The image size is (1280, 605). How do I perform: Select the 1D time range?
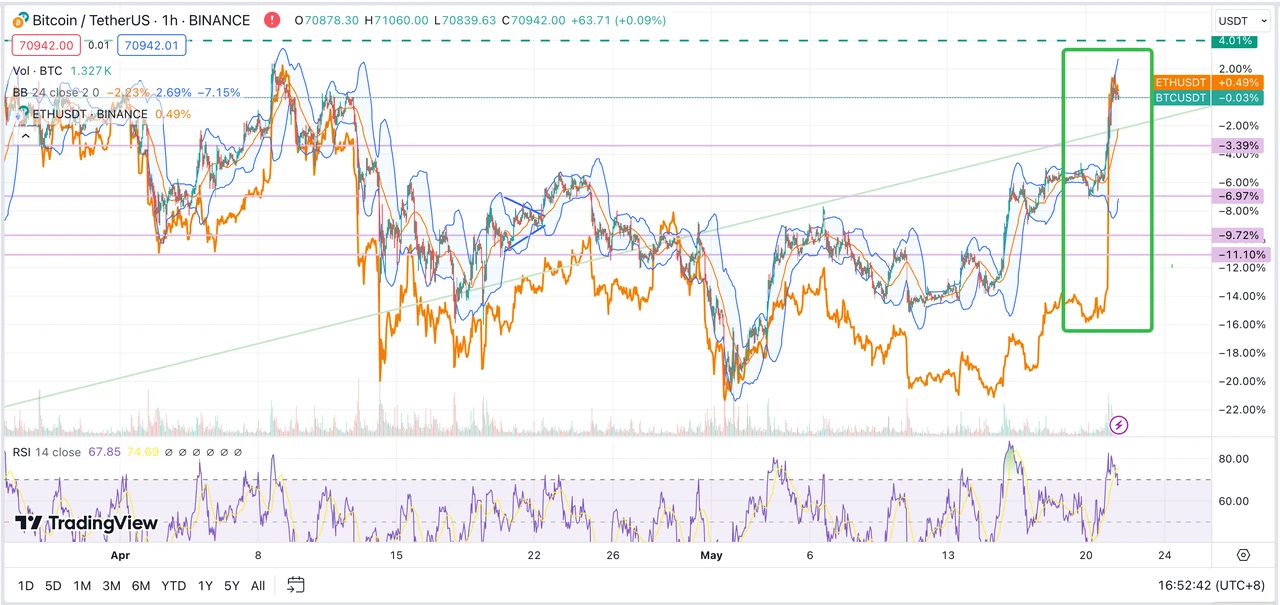pyautogui.click(x=26, y=585)
